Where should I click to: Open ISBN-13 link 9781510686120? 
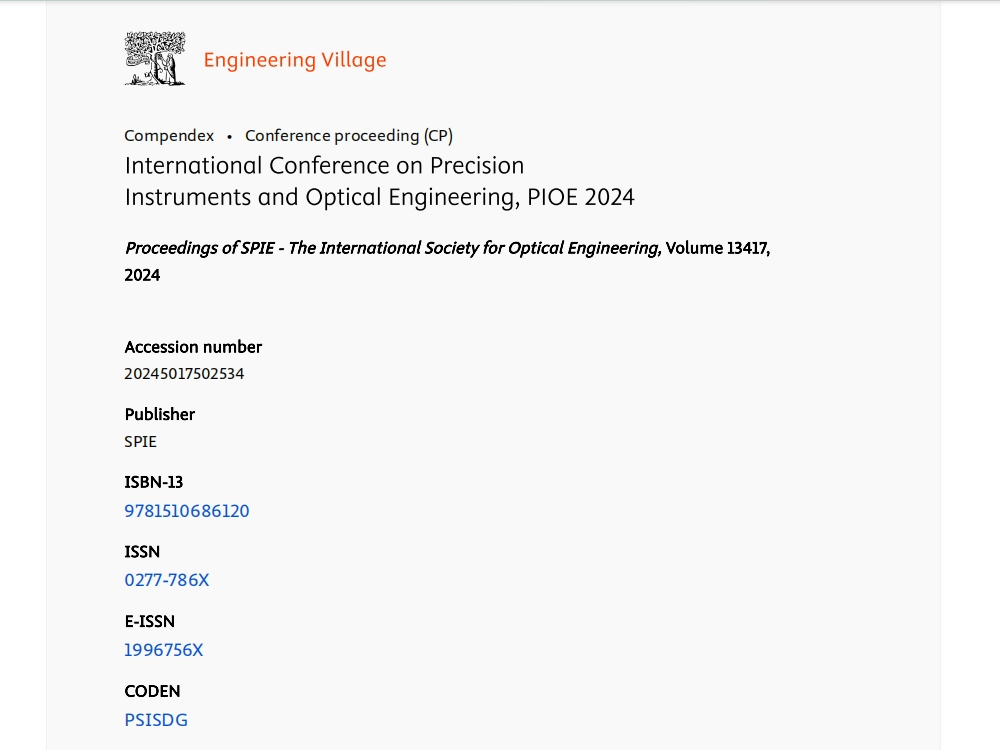(187, 511)
